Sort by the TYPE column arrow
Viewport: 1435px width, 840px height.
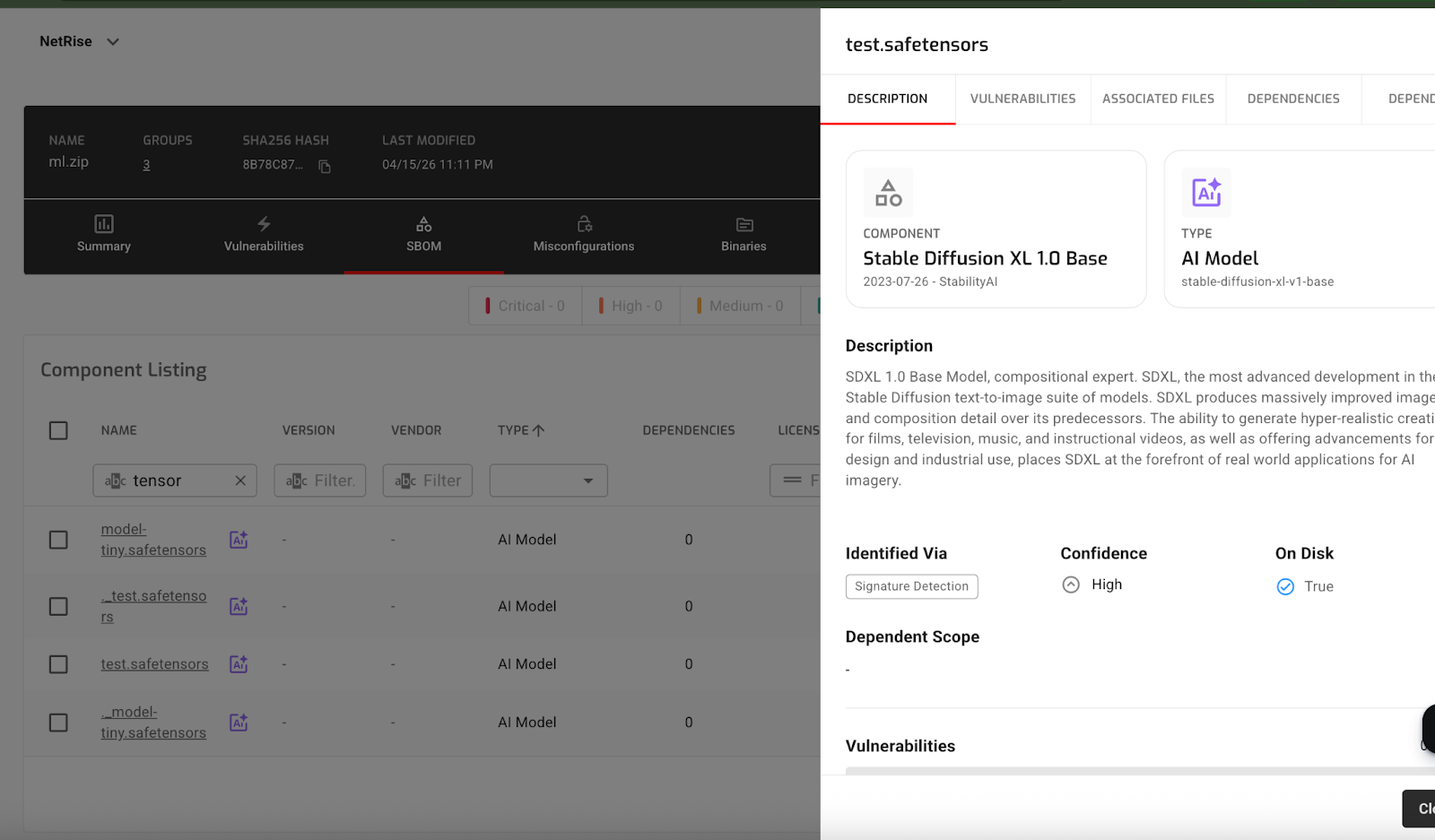tap(539, 430)
